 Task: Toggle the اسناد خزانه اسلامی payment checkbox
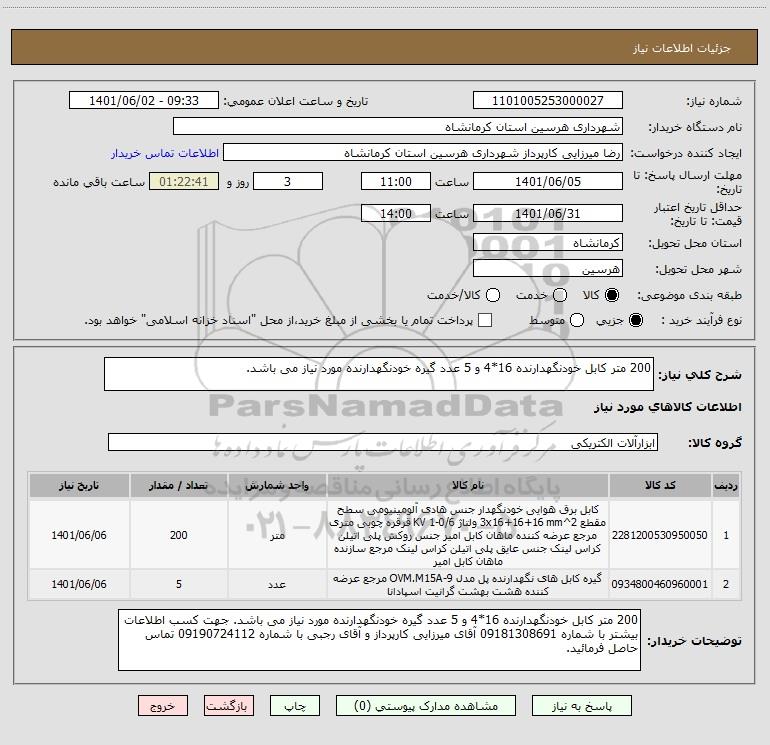[485, 320]
